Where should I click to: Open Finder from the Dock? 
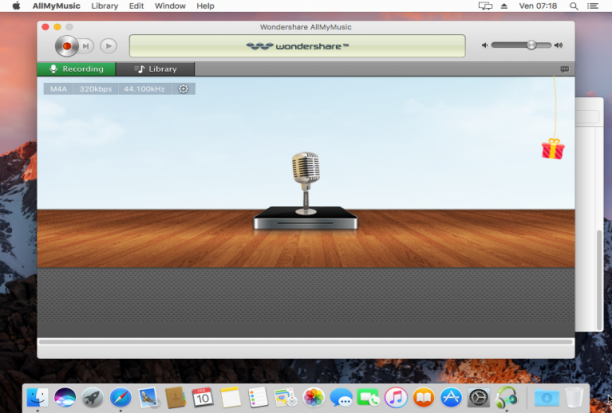click(x=37, y=398)
